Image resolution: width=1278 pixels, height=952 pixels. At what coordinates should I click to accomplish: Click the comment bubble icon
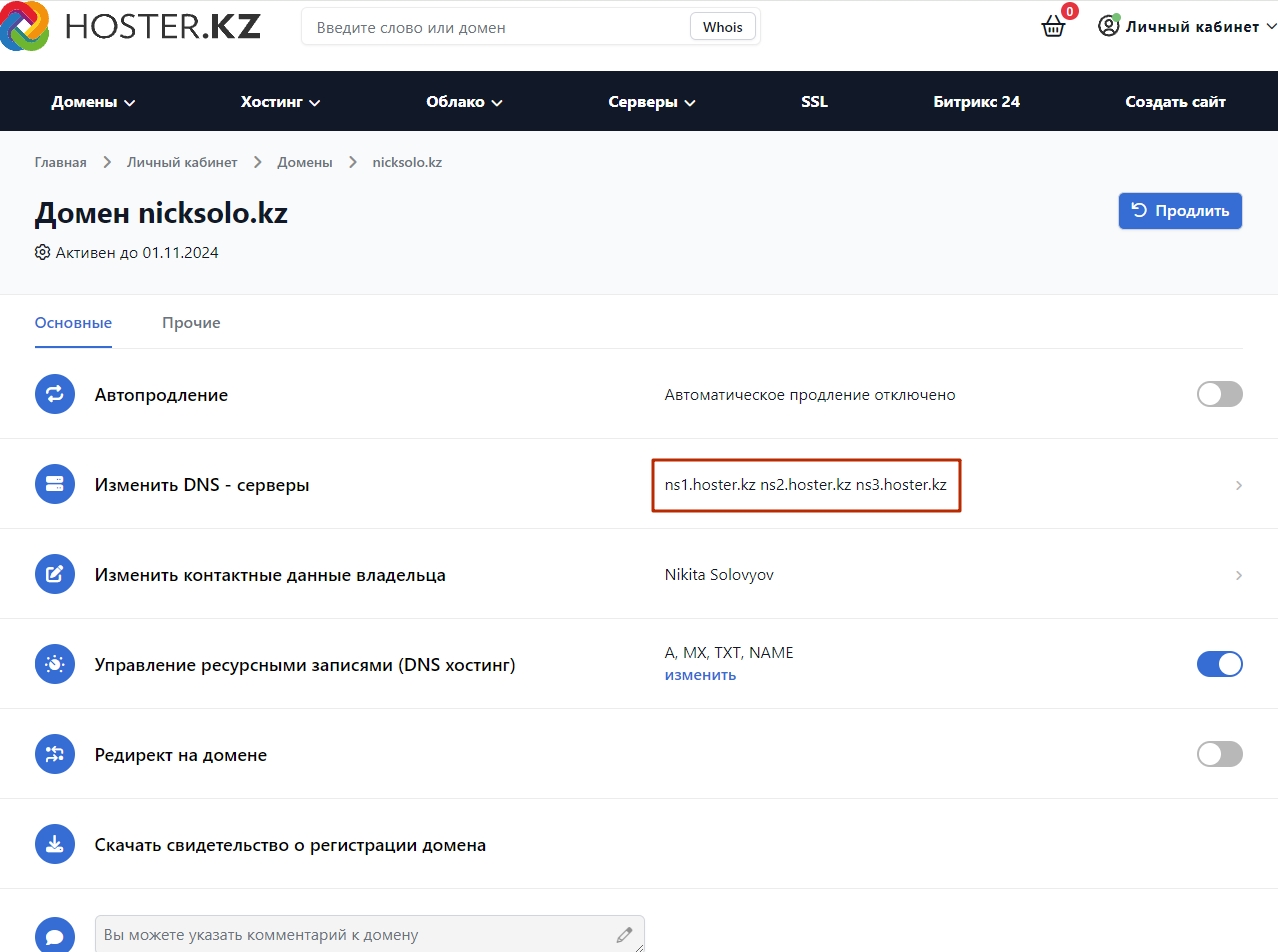coord(55,935)
